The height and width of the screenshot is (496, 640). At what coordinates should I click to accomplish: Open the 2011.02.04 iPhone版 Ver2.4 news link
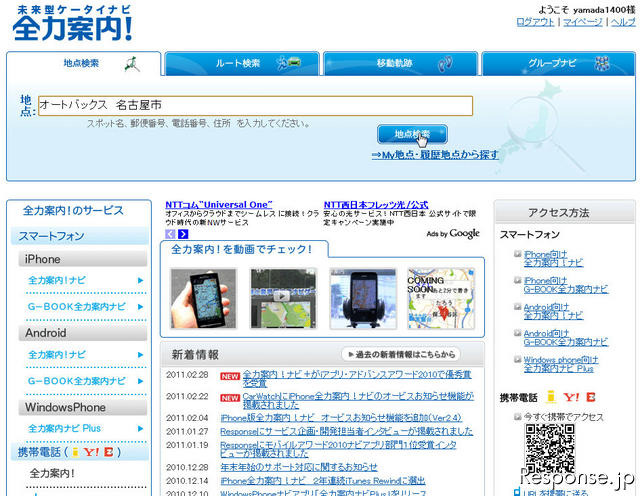pos(341,418)
